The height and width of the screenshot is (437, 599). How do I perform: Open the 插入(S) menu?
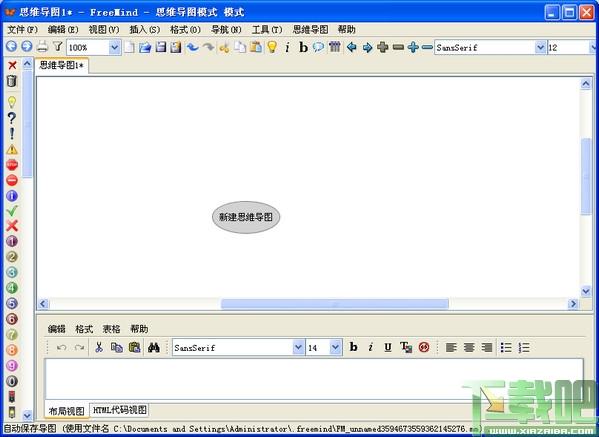coord(144,29)
